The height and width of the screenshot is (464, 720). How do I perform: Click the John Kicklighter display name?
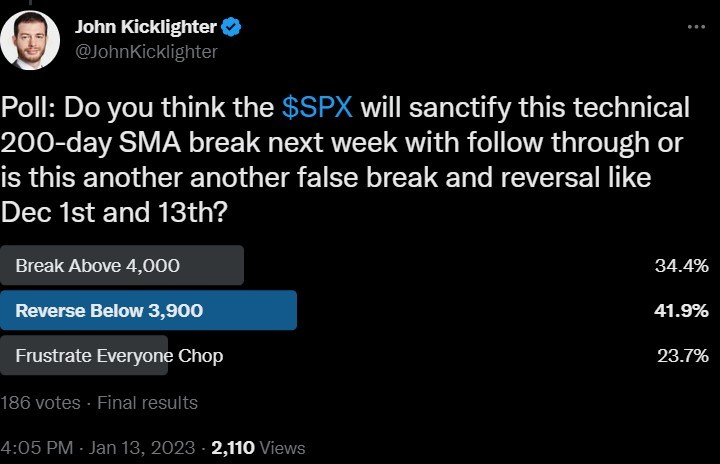[x=146, y=27]
